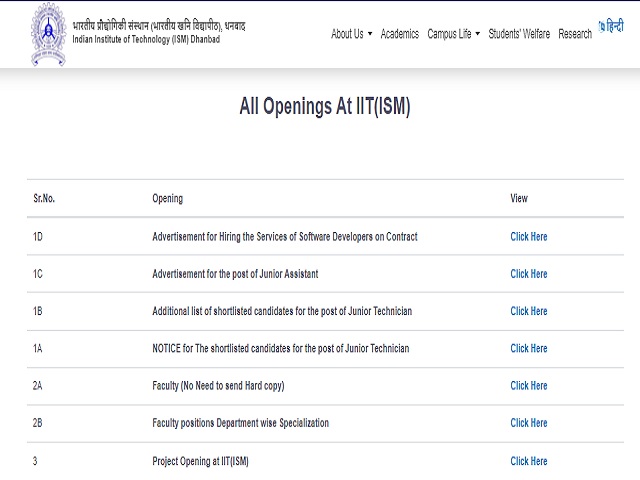The image size is (640, 480).
Task: Click the serial number cell '1B'
Action: tap(38, 311)
